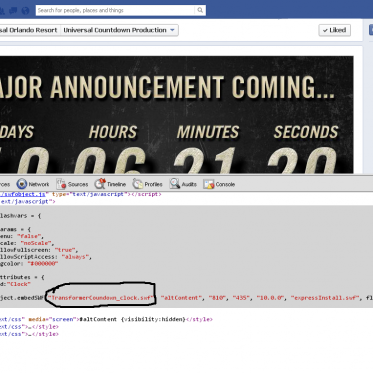The width and height of the screenshot is (373, 373).
Task: Click the search magnifier icon
Action: coord(200,10)
